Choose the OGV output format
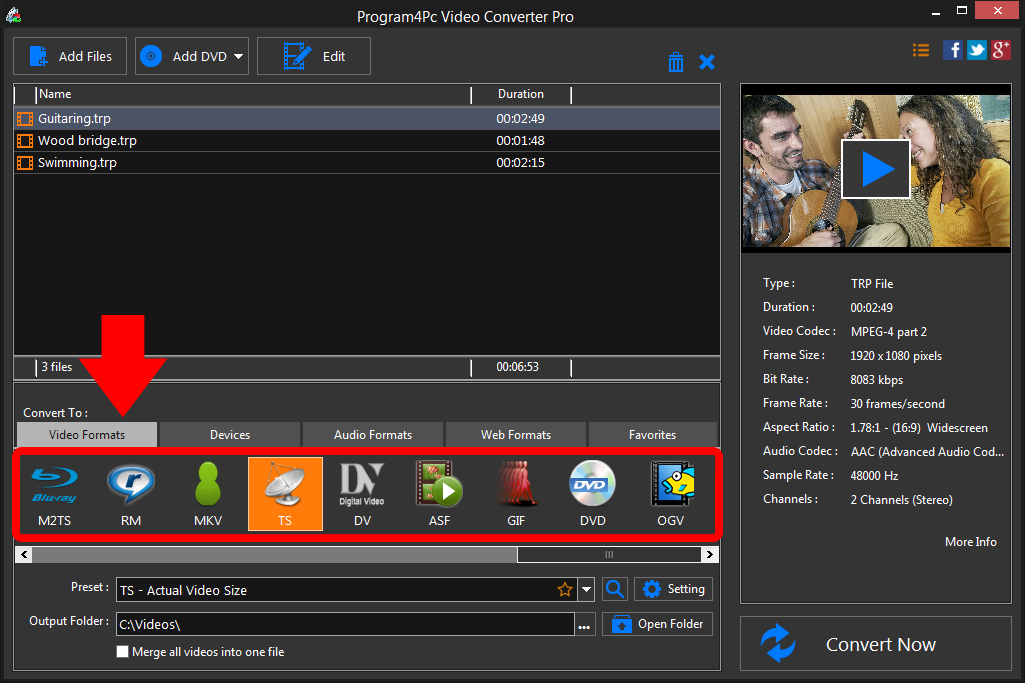The width and height of the screenshot is (1025, 683). pyautogui.click(x=670, y=493)
